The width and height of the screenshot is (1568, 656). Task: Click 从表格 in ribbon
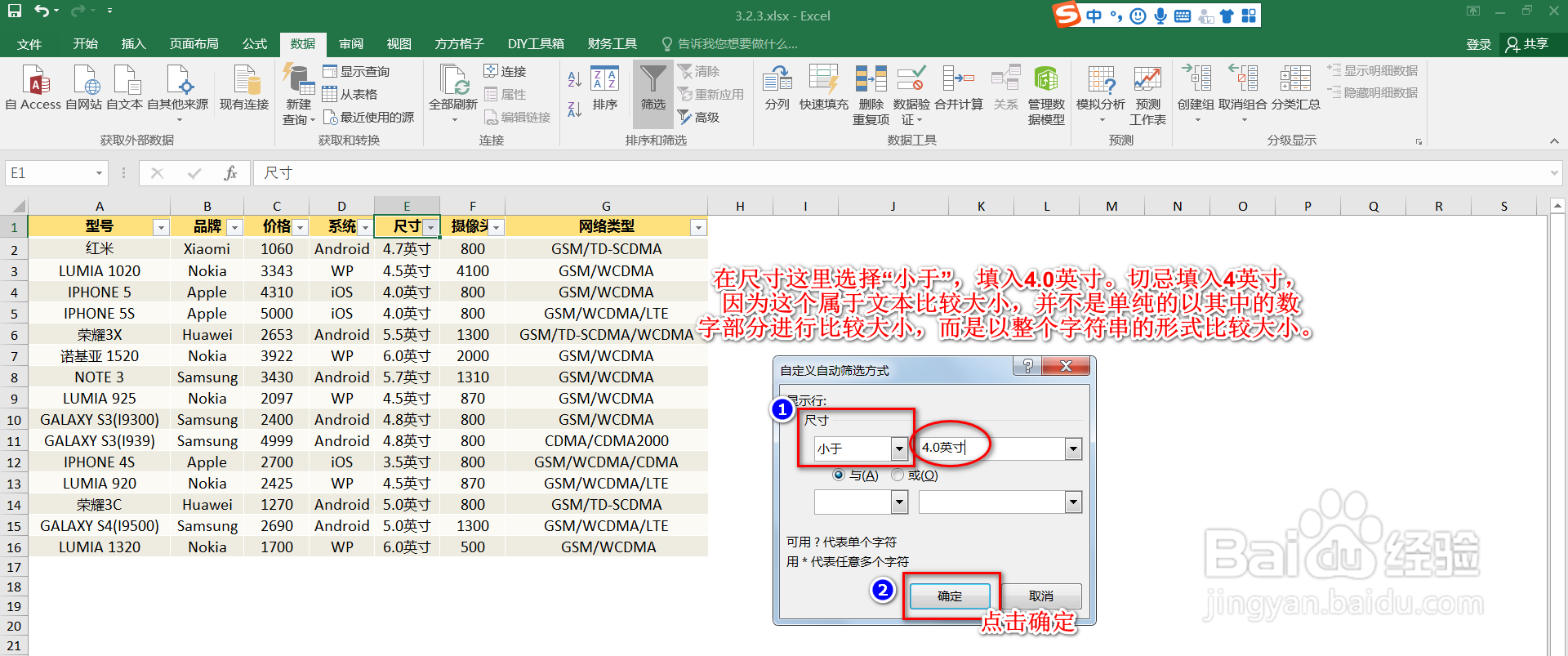(350, 94)
